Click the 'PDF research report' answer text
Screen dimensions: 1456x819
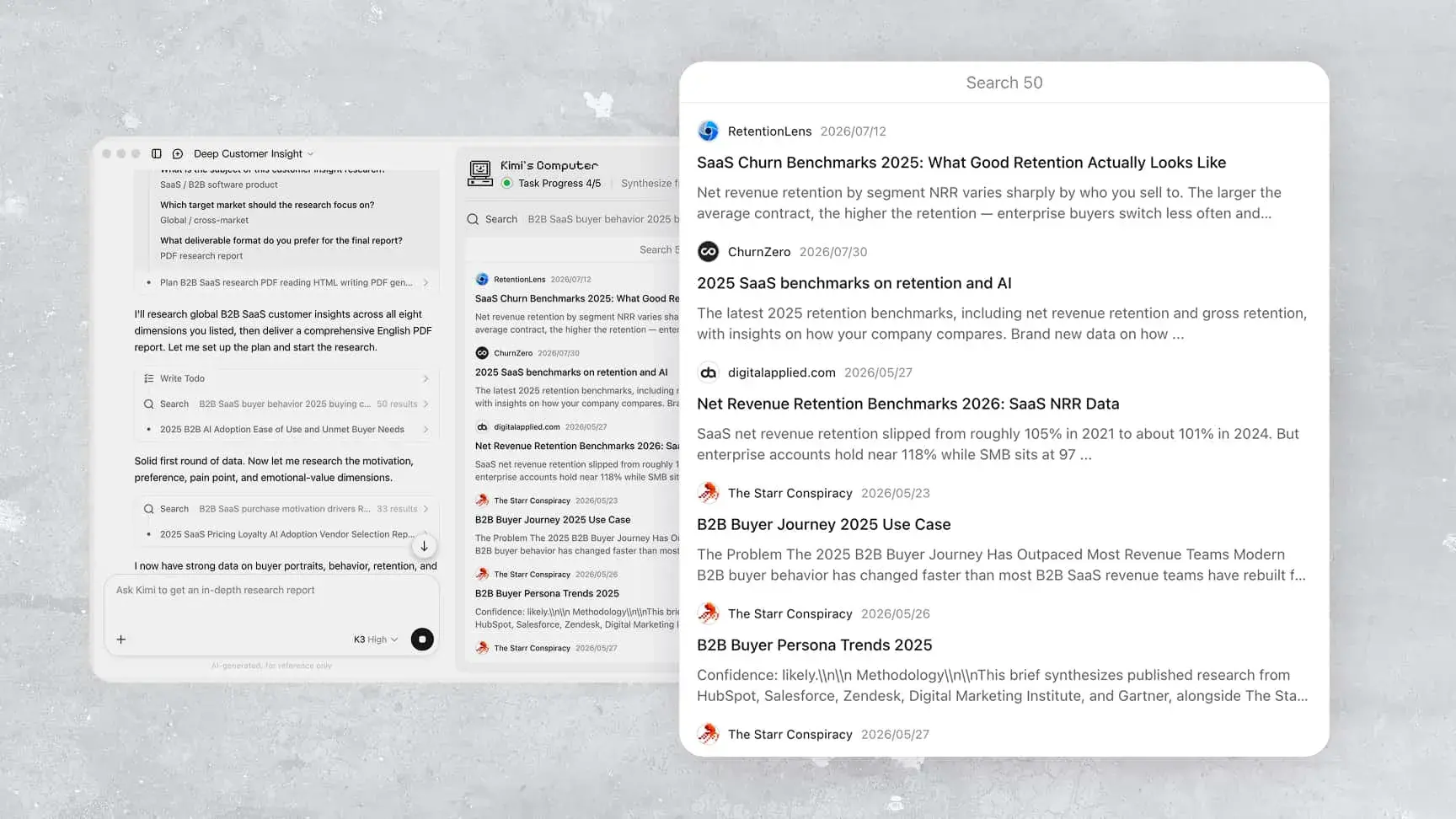click(x=201, y=256)
